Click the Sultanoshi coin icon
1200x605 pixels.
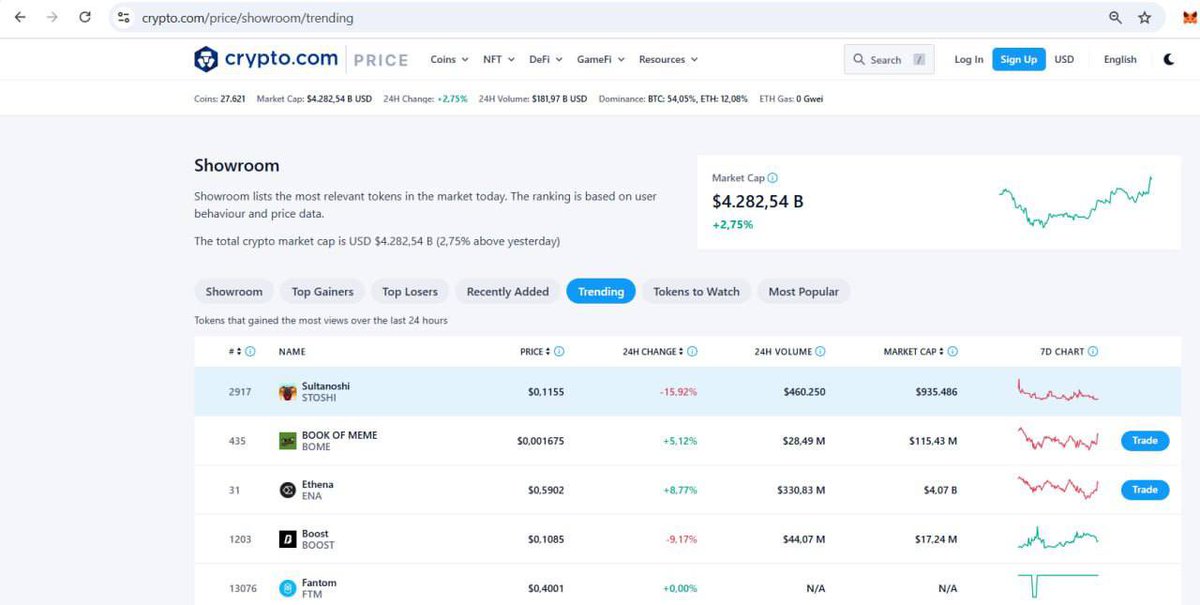tap(287, 392)
